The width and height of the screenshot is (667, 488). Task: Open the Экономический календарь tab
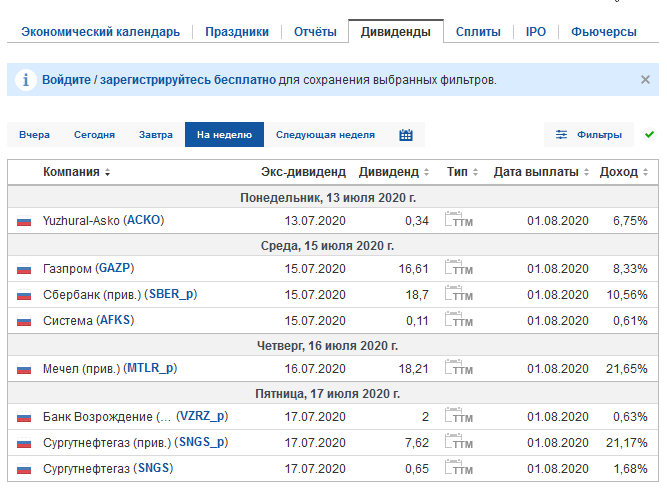pos(100,32)
